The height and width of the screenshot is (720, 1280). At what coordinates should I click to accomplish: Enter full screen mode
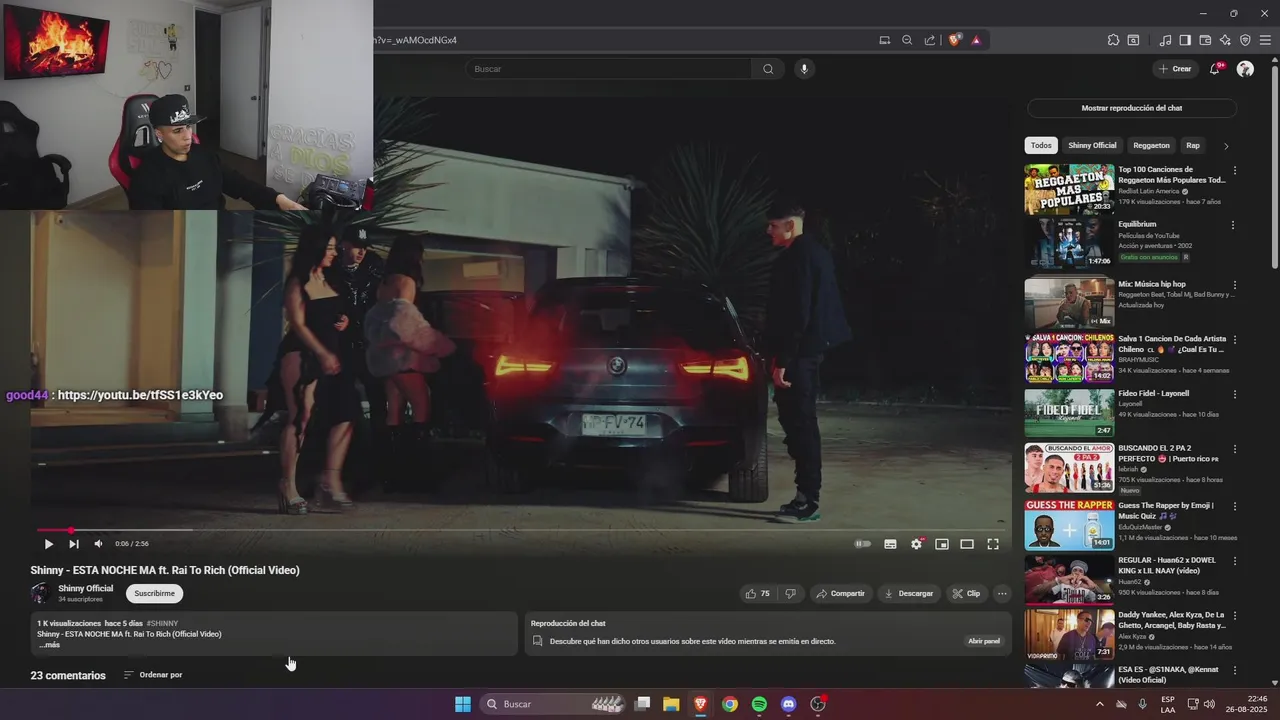[993, 544]
